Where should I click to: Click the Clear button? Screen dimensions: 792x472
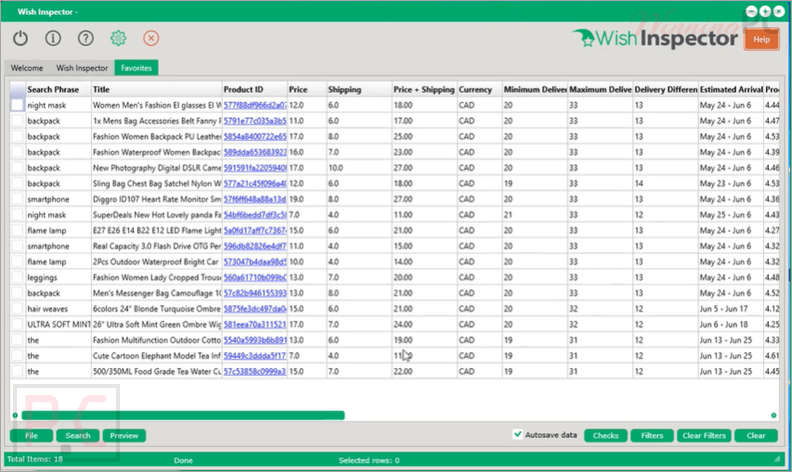pyautogui.click(x=756, y=436)
